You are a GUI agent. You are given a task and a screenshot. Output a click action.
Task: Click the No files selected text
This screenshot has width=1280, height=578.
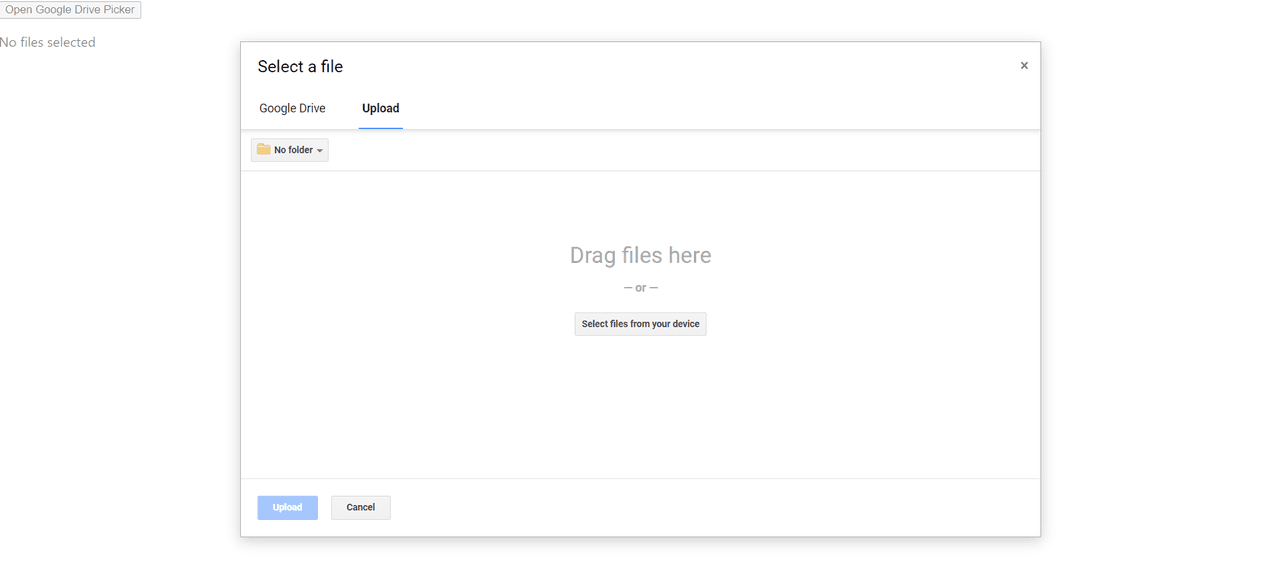point(48,42)
